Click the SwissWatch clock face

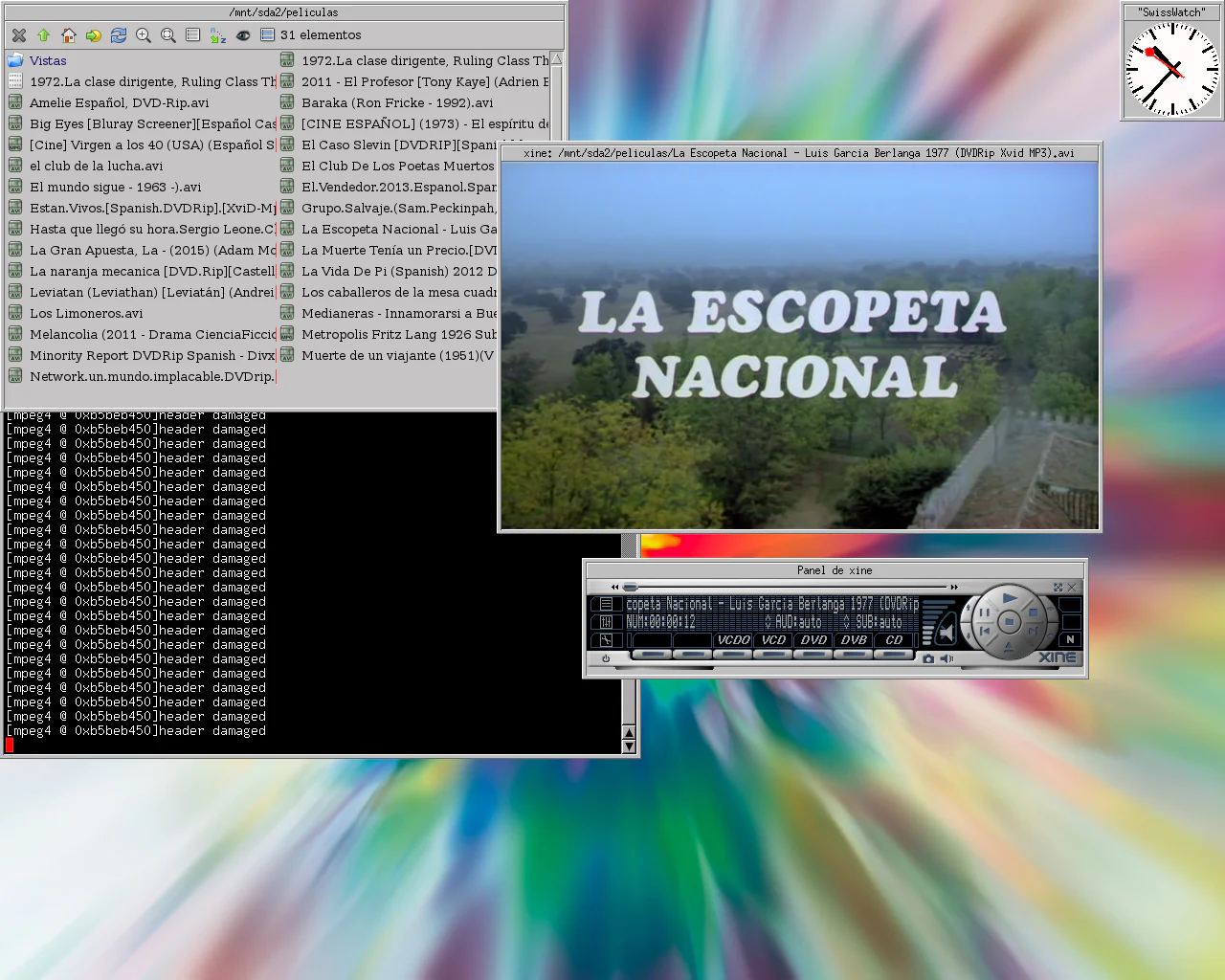1171,69
